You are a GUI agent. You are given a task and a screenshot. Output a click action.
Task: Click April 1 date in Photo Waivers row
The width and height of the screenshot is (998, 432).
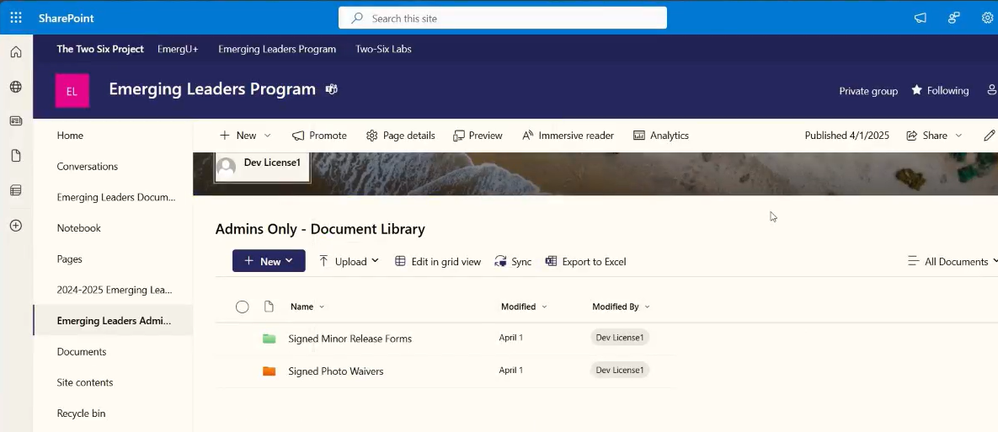click(x=511, y=370)
